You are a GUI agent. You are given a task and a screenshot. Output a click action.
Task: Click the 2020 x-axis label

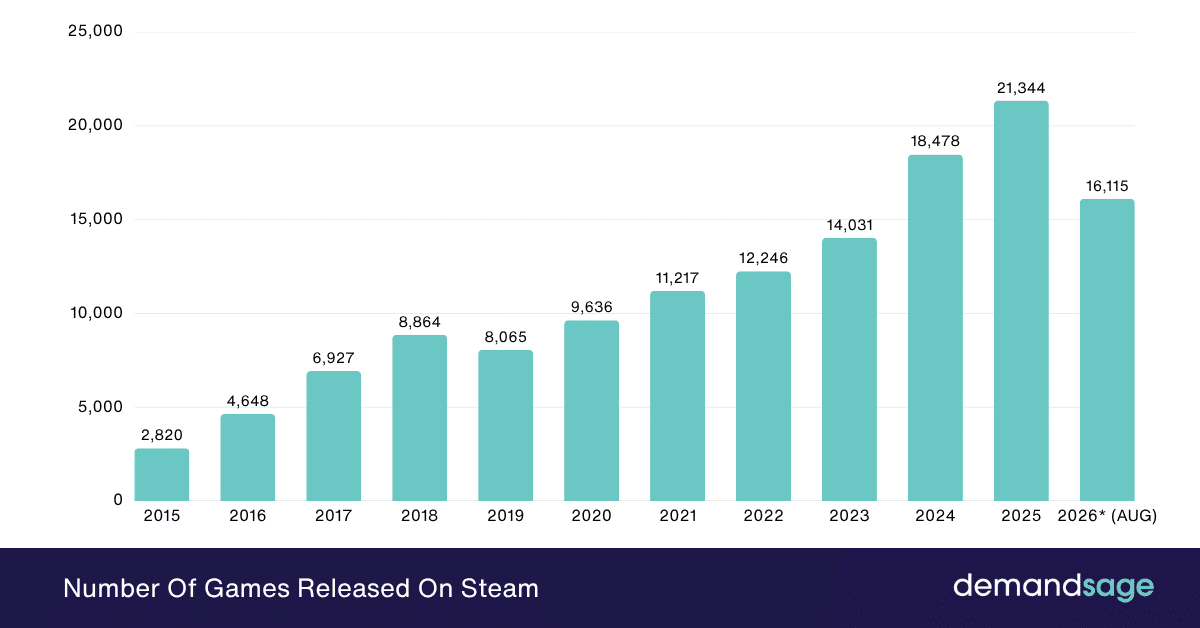point(591,517)
